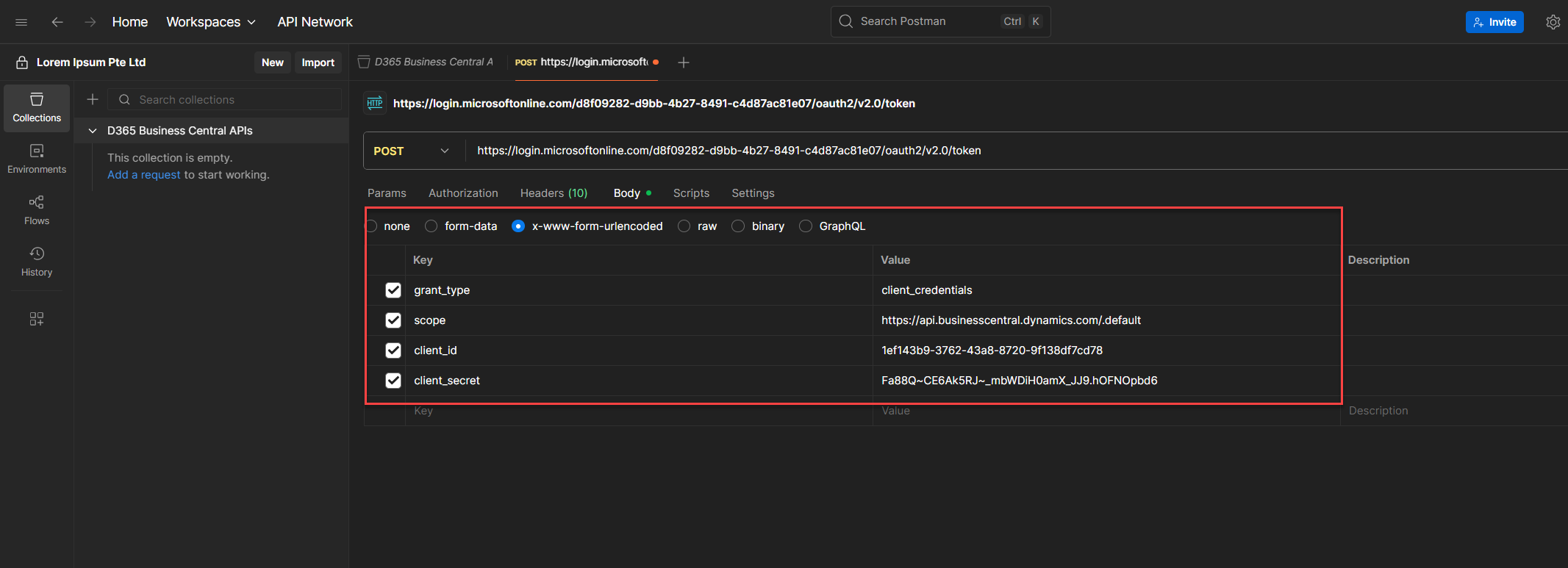Open Environments in the sidebar
1568x568 pixels.
click(37, 159)
